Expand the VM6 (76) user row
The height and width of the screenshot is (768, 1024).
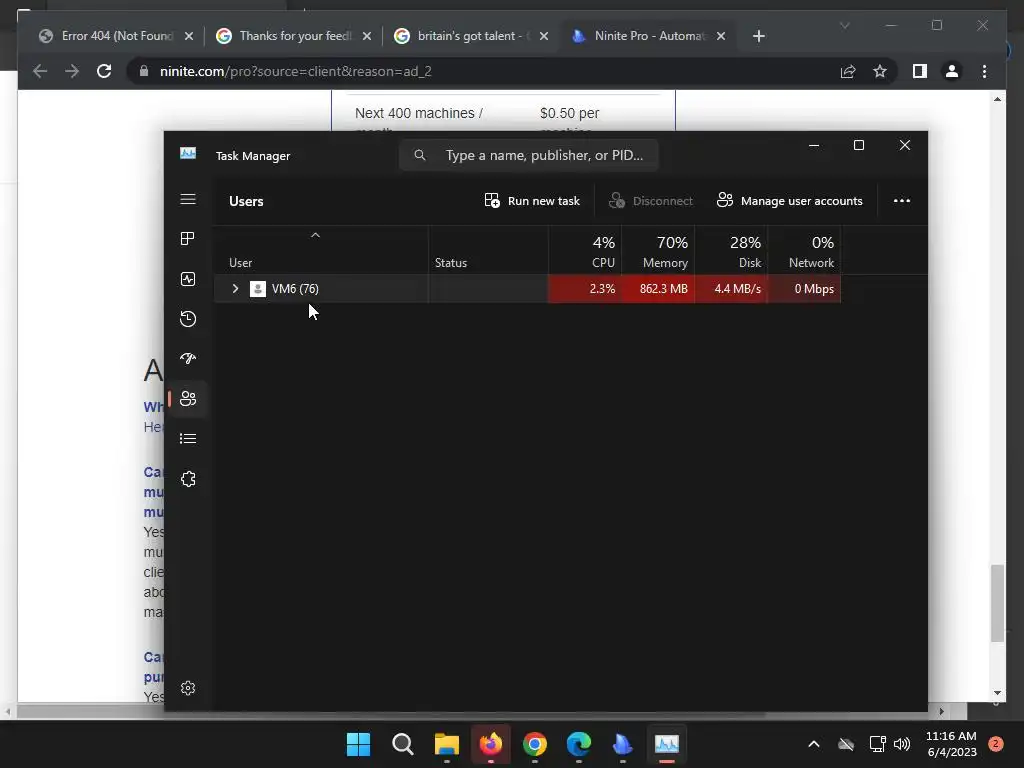tap(236, 289)
